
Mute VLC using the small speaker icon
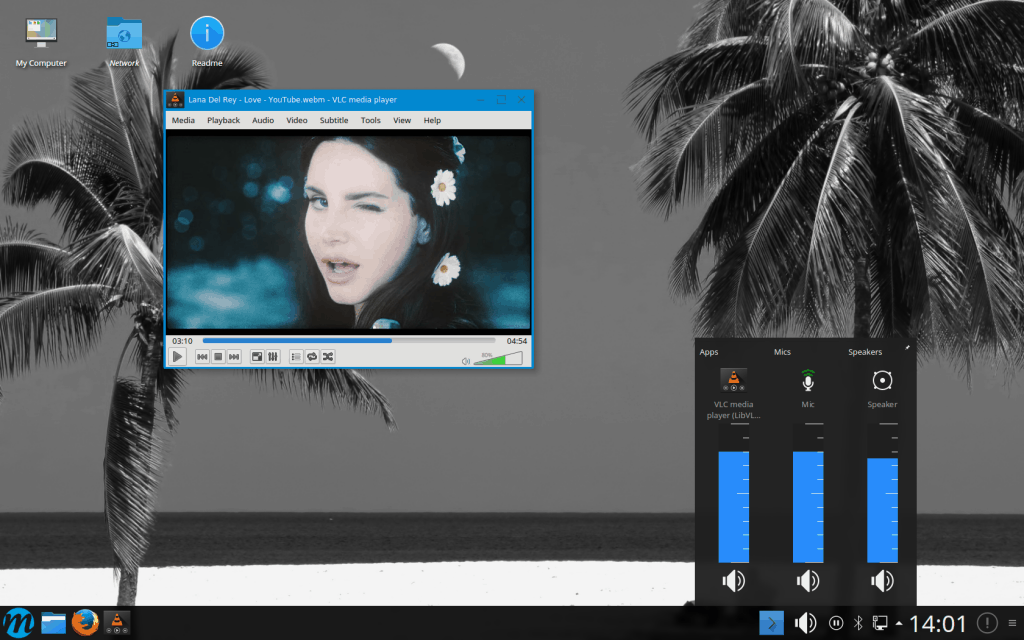(x=466, y=361)
